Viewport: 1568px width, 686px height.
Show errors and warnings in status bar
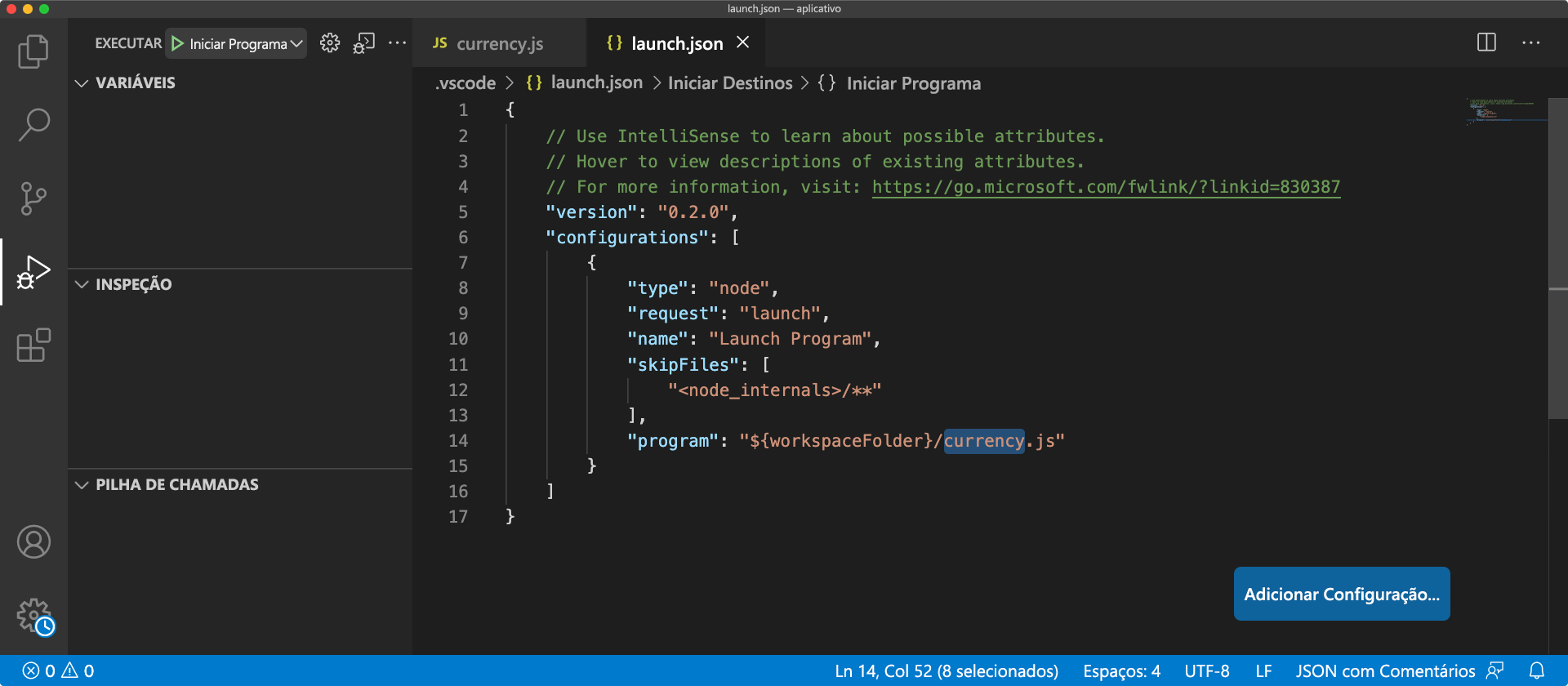click(x=58, y=670)
